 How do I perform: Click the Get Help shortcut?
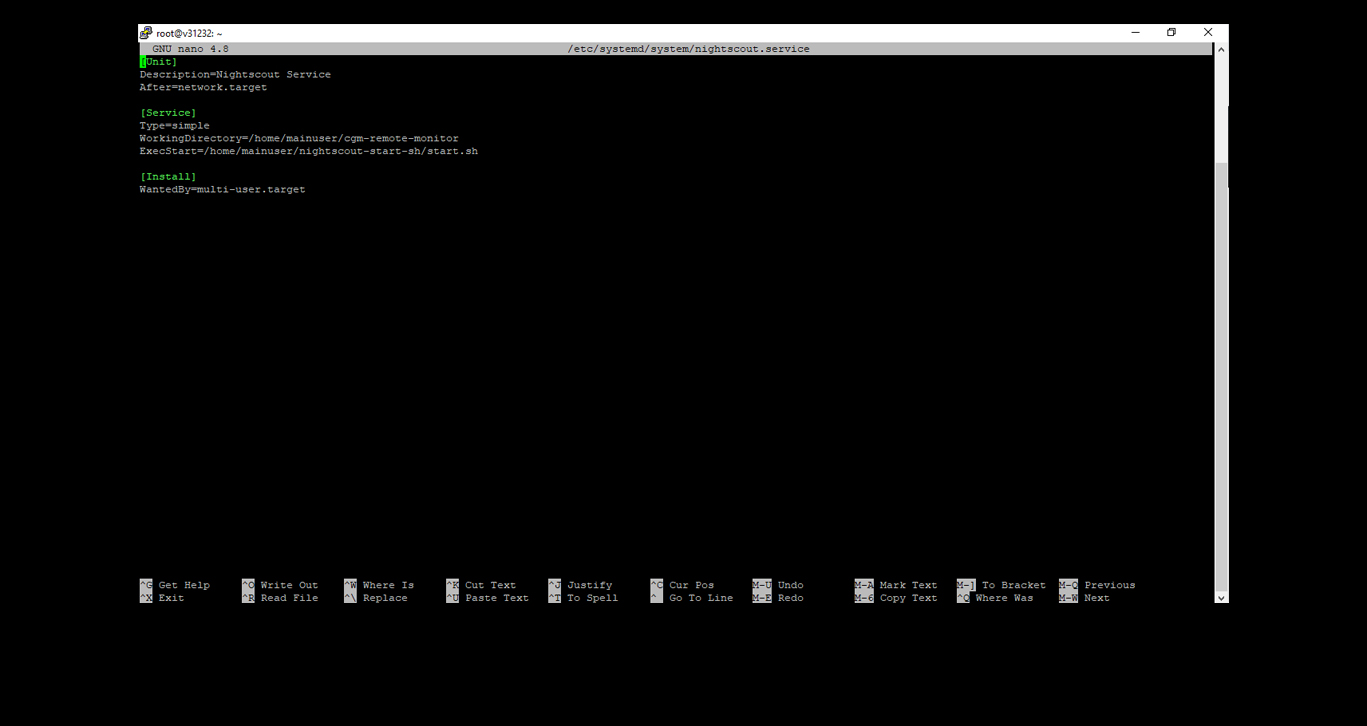click(x=175, y=585)
